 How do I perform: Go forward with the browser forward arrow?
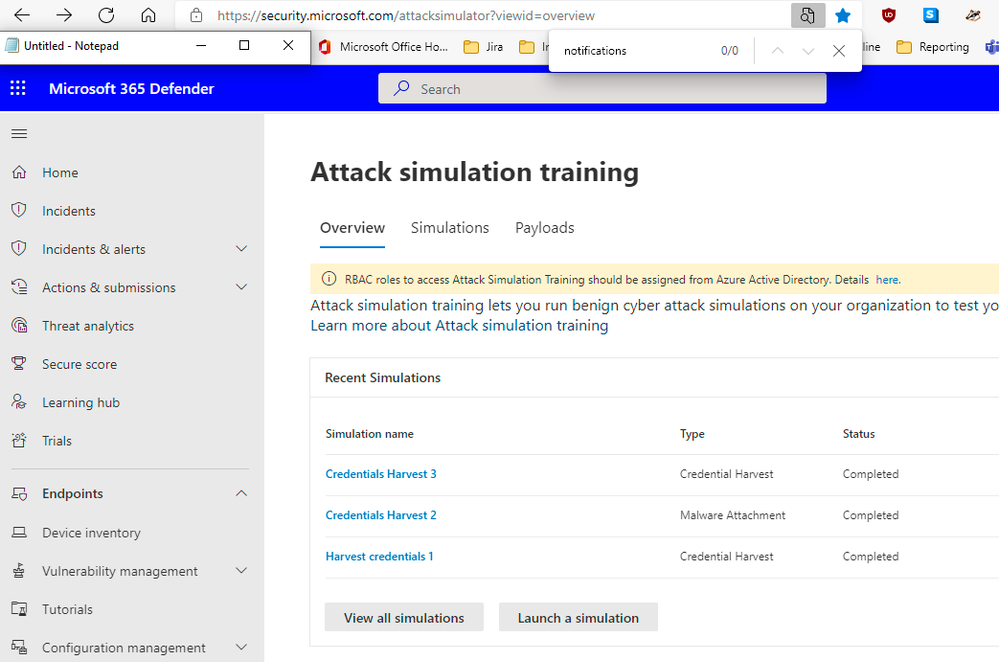[x=64, y=15]
